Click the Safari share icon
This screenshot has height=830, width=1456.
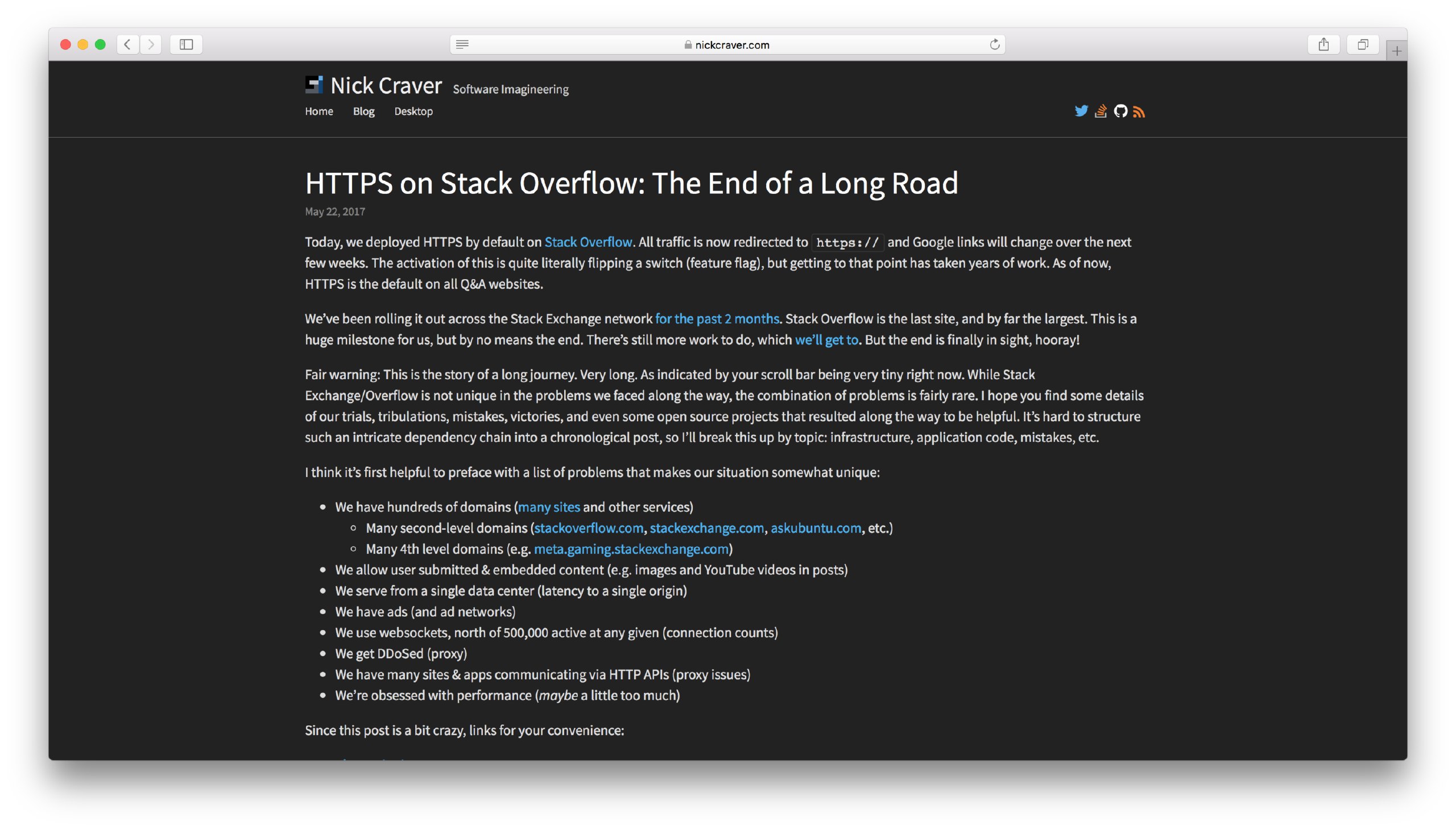tap(1323, 44)
